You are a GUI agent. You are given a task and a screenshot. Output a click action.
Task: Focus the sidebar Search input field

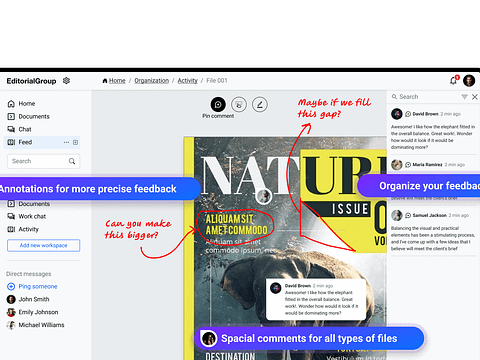click(x=44, y=161)
